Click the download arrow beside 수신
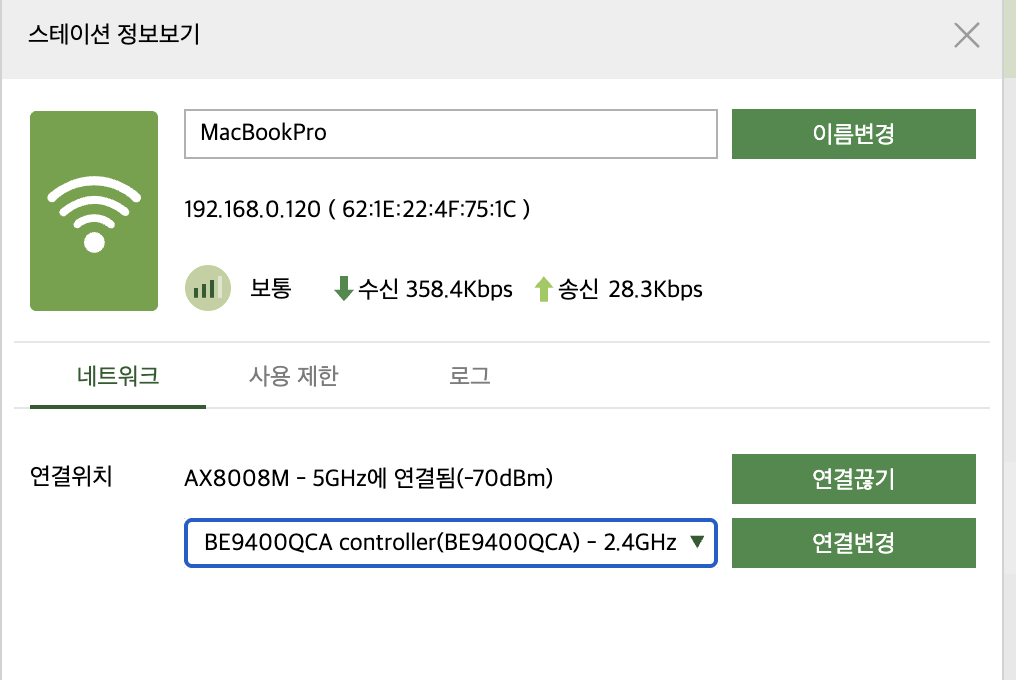The image size is (1016, 680). click(x=343, y=288)
